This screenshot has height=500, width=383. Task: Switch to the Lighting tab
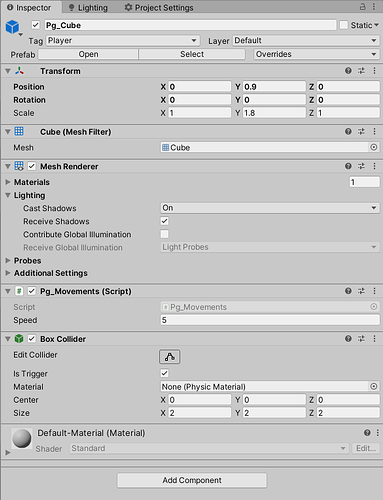[x=88, y=7]
